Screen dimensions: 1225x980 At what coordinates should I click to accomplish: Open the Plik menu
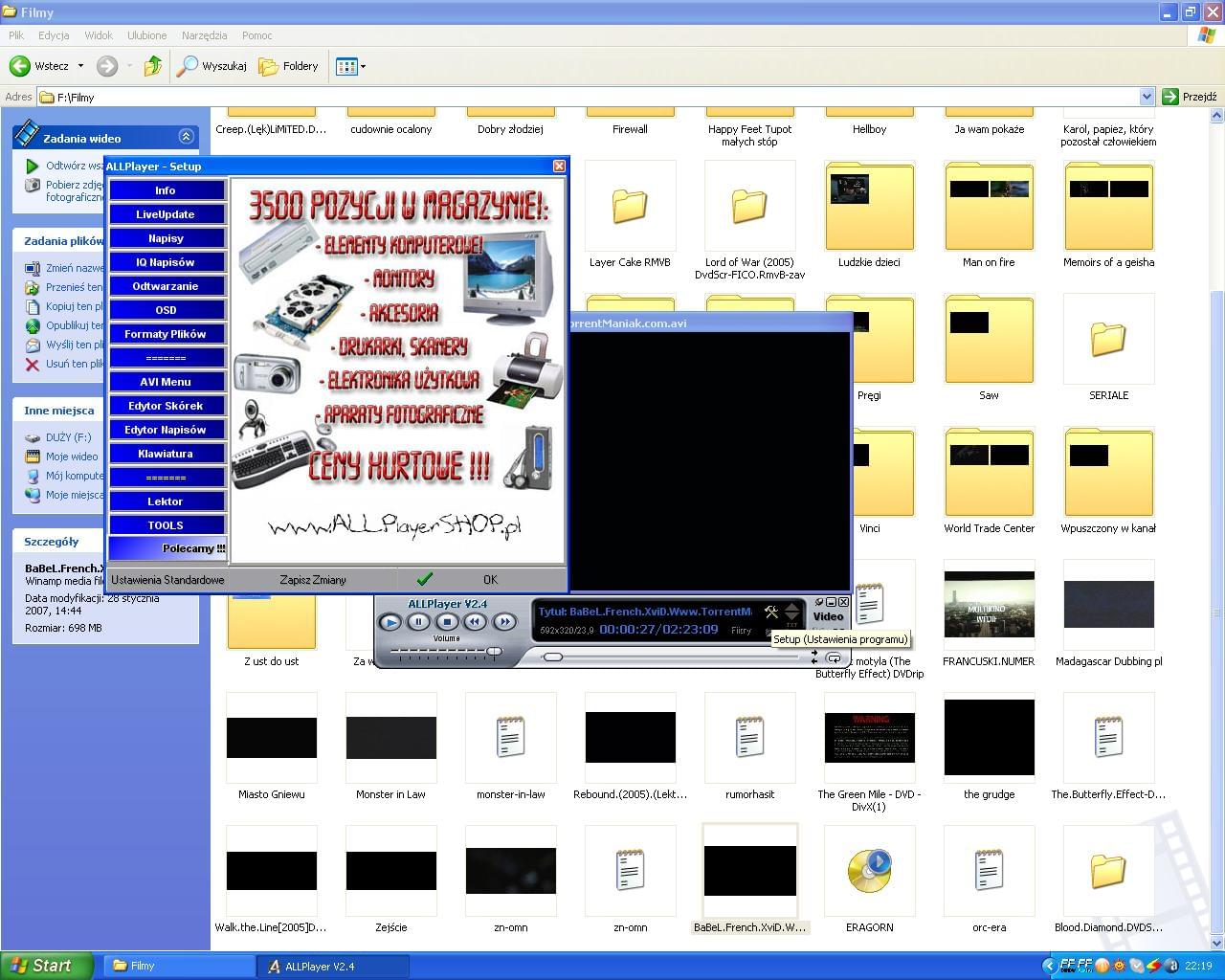click(16, 35)
